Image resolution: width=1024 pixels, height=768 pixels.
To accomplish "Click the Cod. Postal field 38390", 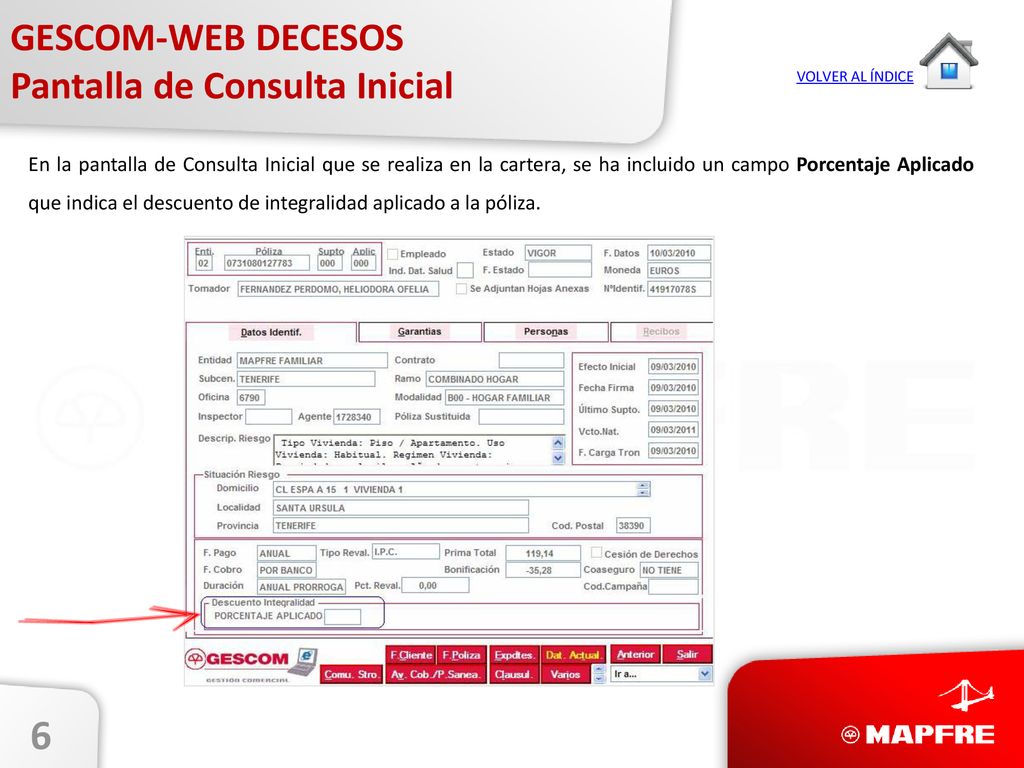I will (x=633, y=525).
